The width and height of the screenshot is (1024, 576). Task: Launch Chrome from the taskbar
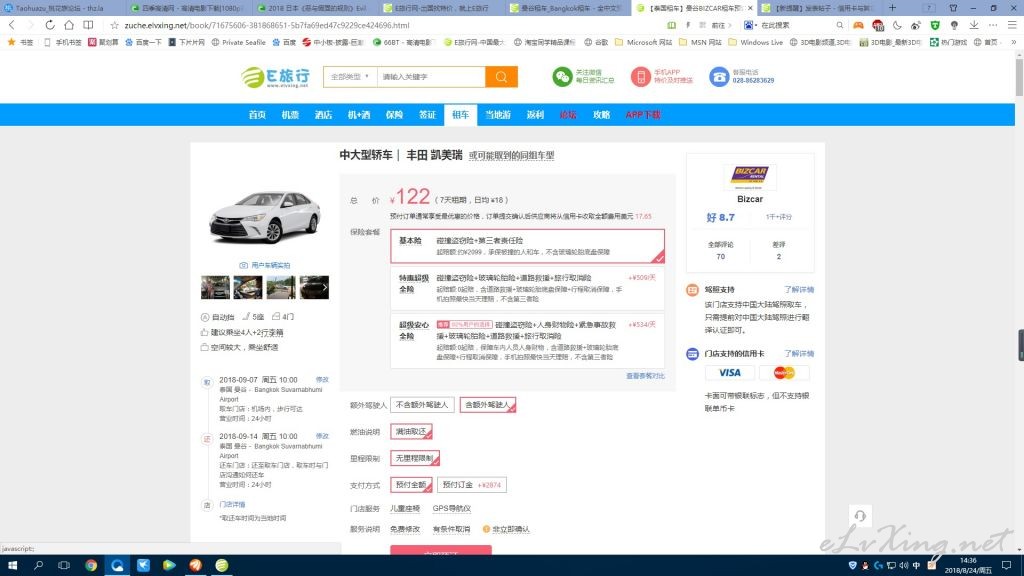click(x=91, y=565)
